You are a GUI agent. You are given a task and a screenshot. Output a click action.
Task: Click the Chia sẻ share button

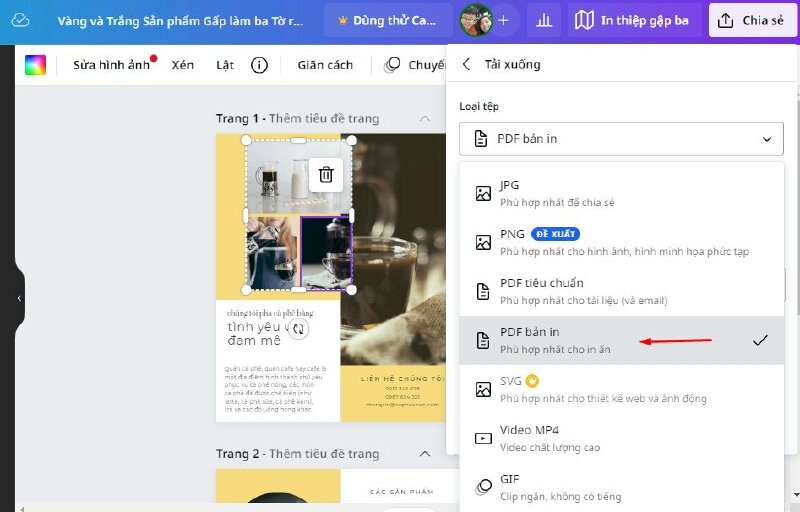(x=752, y=20)
